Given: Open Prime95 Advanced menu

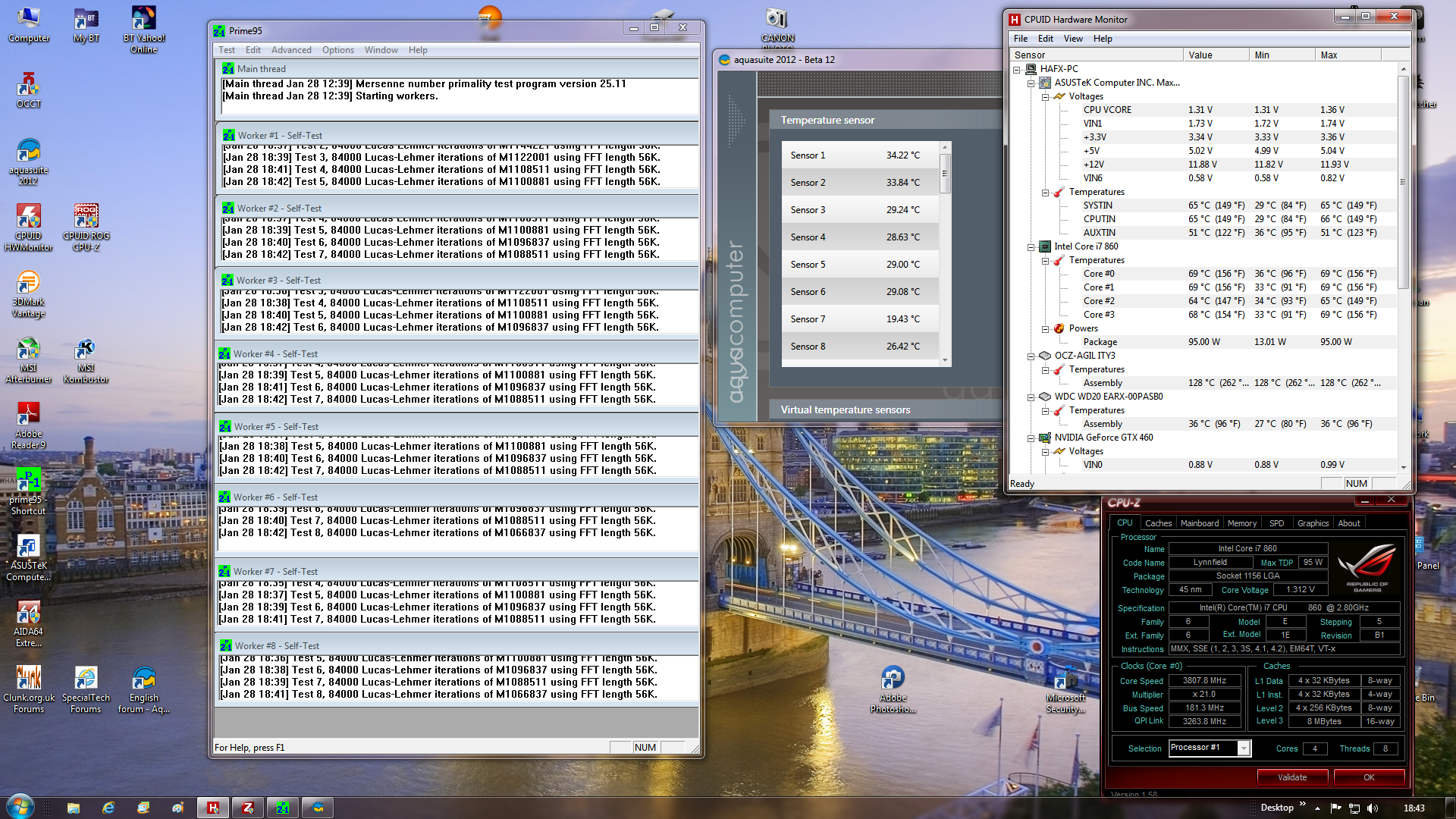Looking at the screenshot, I should click(291, 50).
